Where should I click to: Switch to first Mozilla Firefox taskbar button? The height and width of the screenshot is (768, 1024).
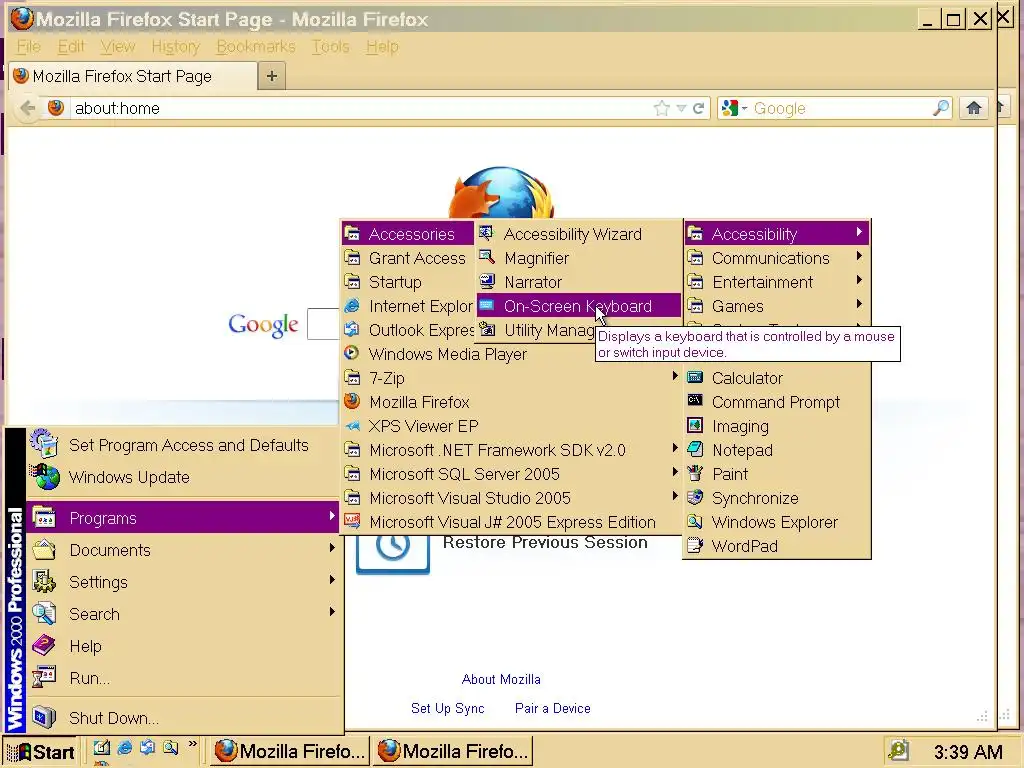pos(290,751)
